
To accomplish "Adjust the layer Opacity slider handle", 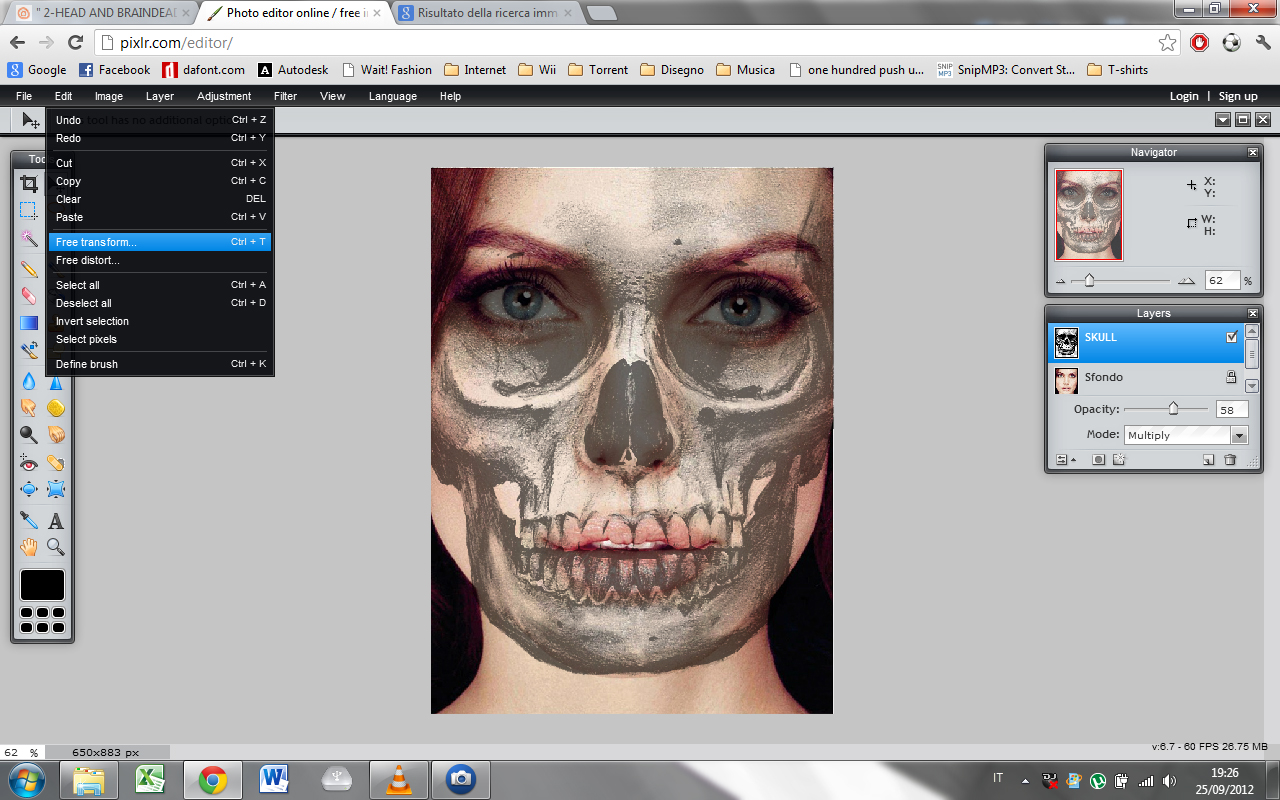I will point(1173,408).
